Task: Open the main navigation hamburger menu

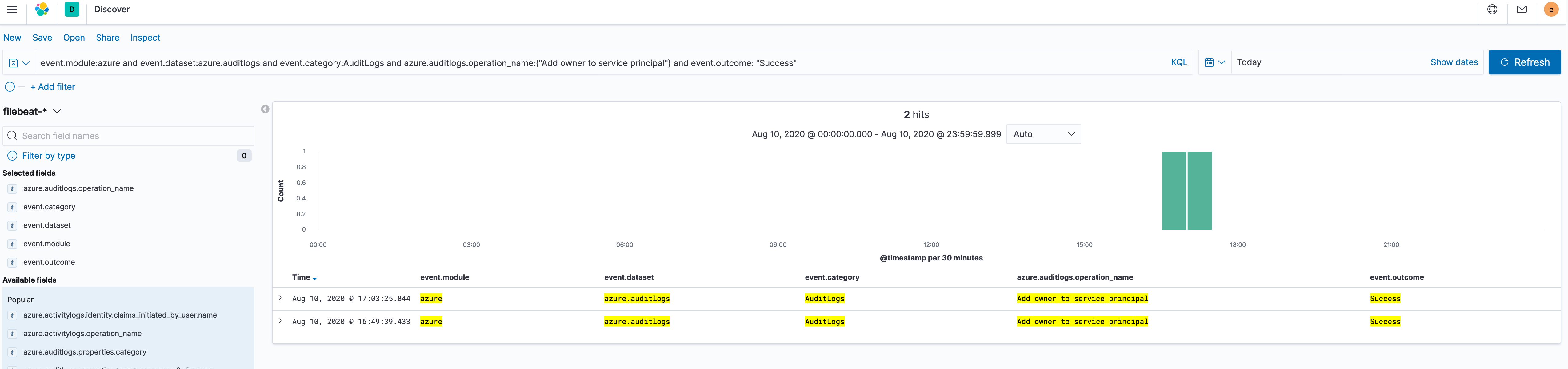Action: (x=12, y=9)
